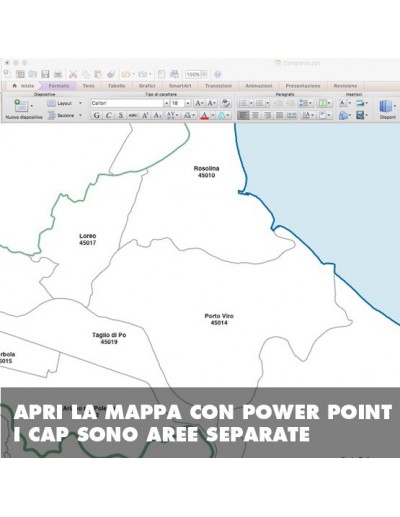Open the Formato tab
Image resolution: width=400 pixels, height=517 pixels.
point(59,86)
